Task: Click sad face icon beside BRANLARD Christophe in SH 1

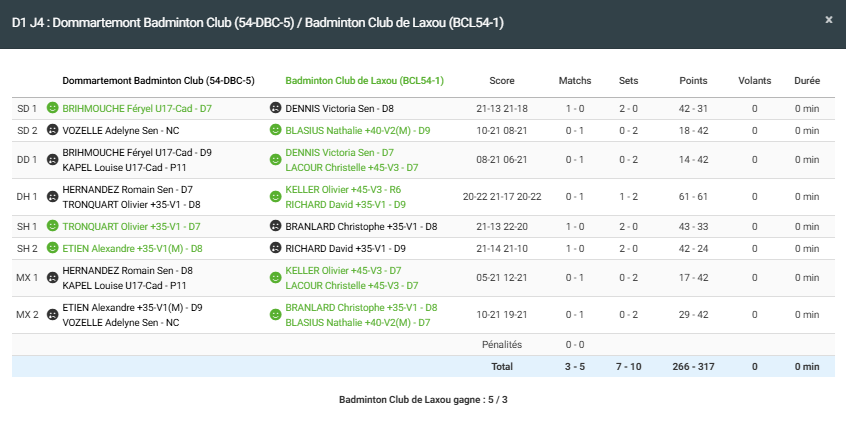Action: point(275,226)
